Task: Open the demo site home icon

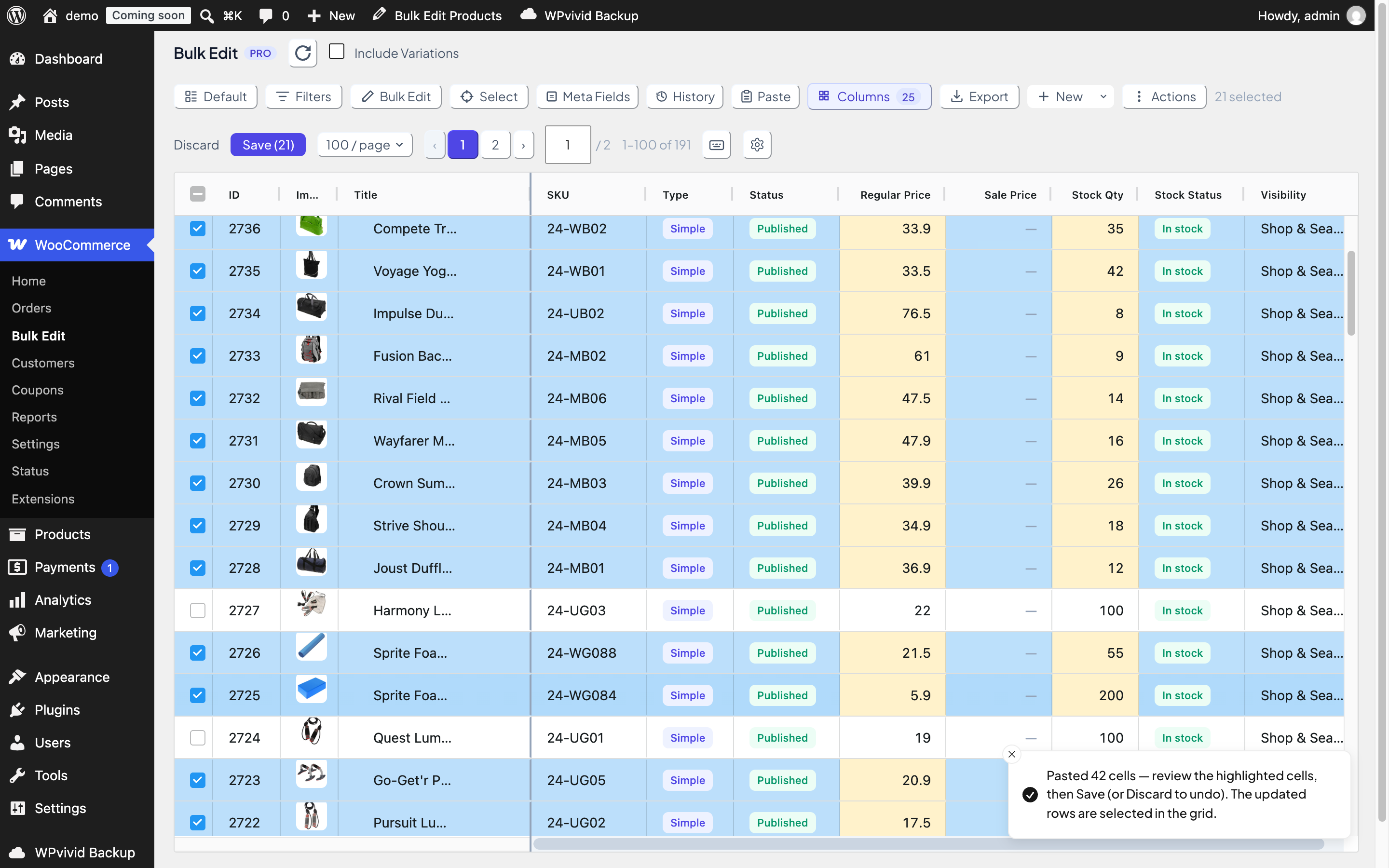Action: coord(50,15)
